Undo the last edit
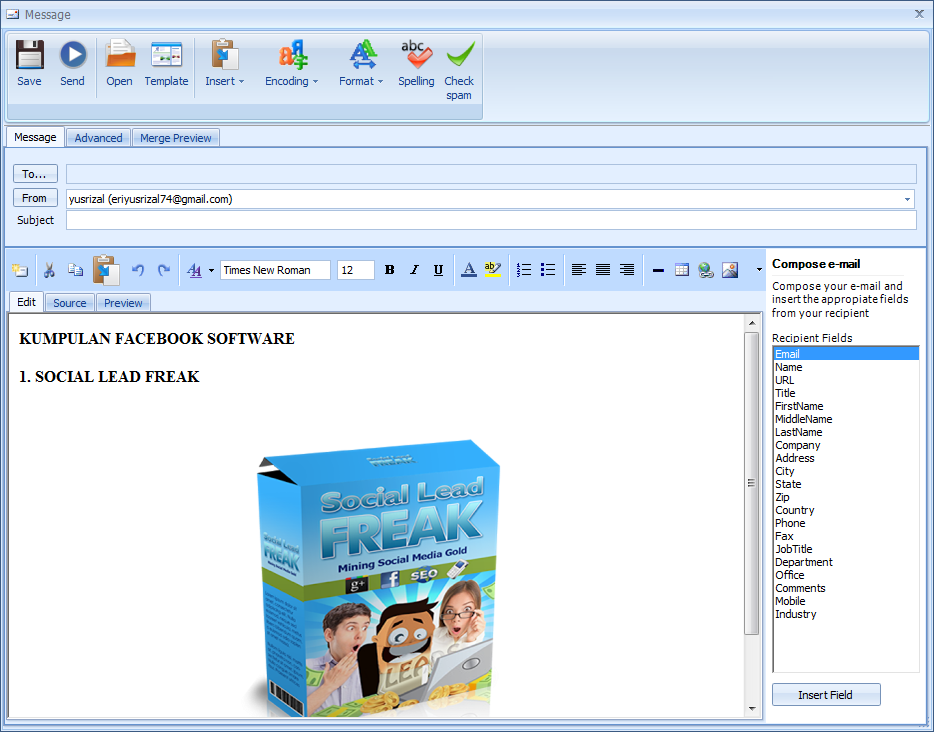The height and width of the screenshot is (732, 934). click(138, 270)
